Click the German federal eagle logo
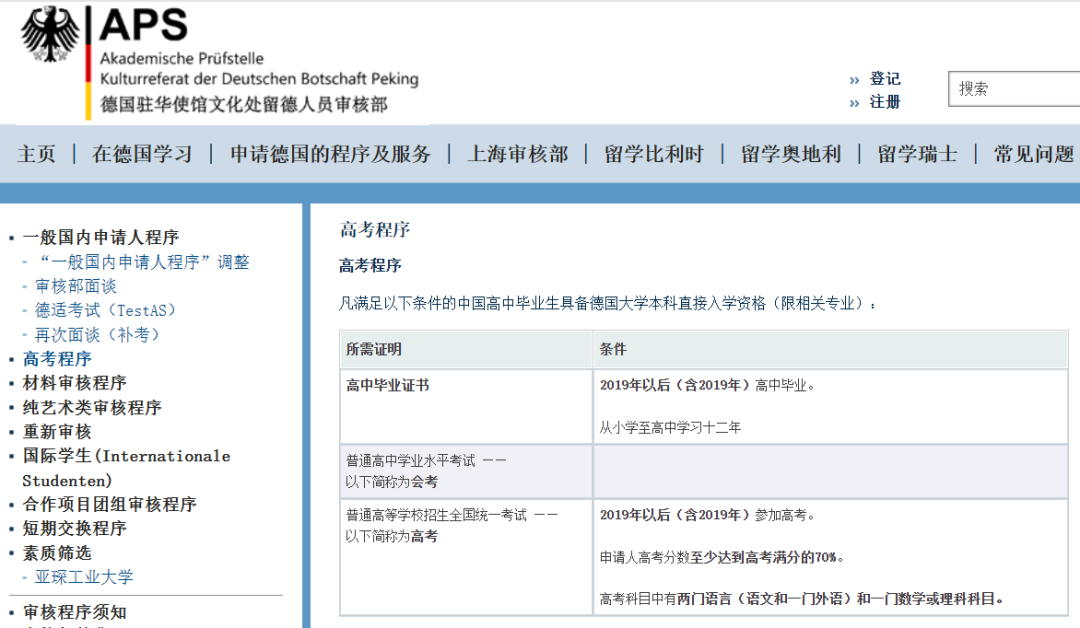 [x=50, y=34]
